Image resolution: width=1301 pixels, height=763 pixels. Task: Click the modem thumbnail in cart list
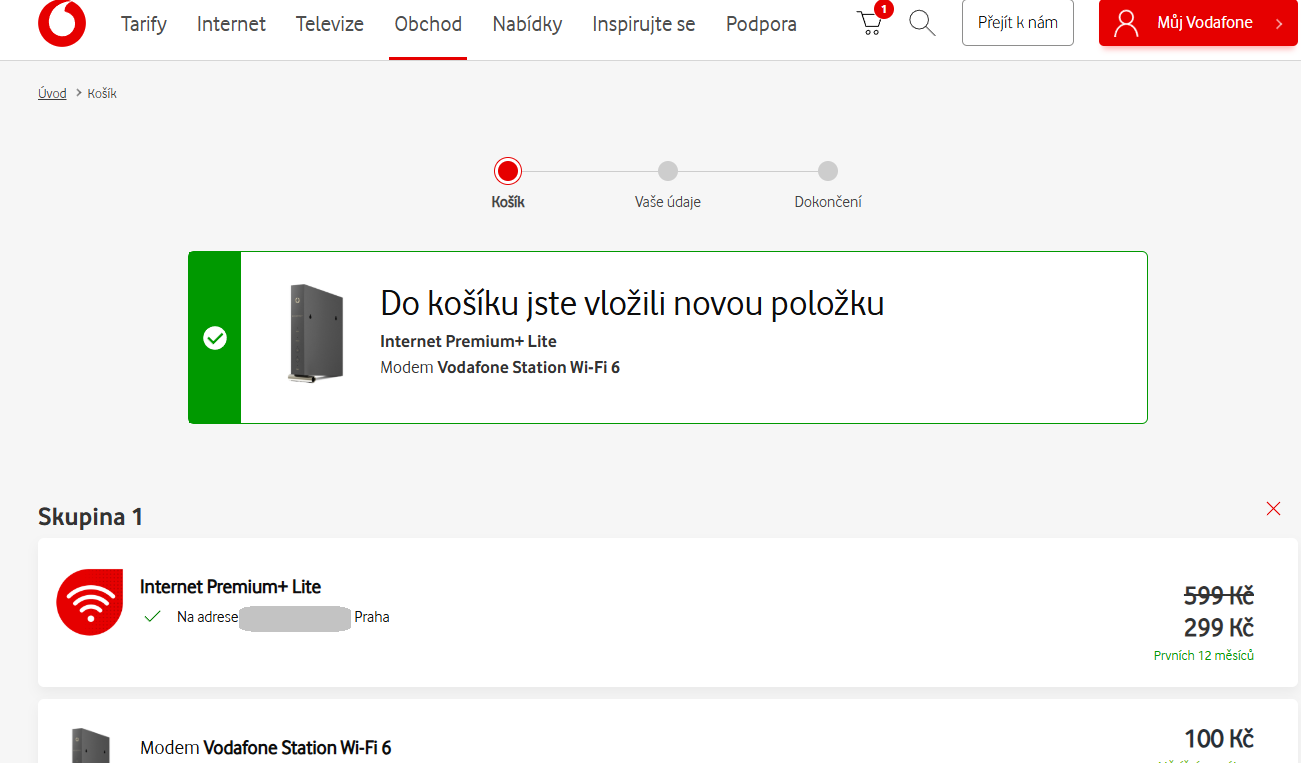(x=90, y=745)
